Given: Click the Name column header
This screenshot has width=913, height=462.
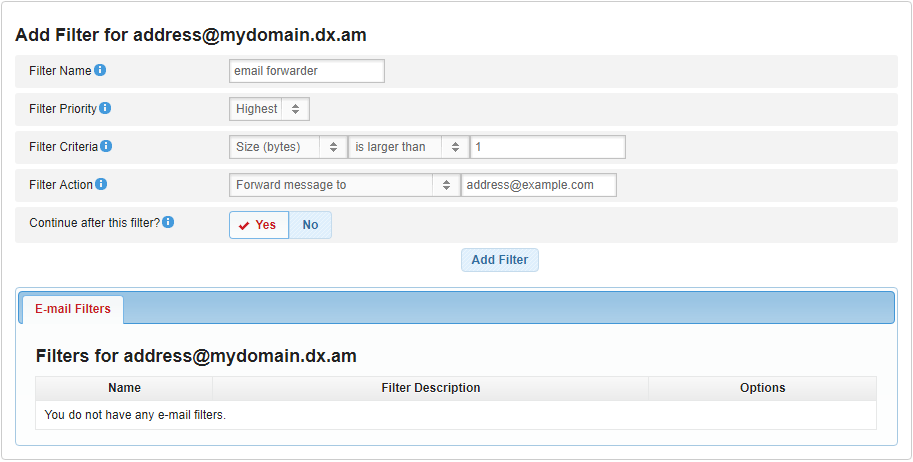Looking at the screenshot, I should pyautogui.click(x=124, y=388).
